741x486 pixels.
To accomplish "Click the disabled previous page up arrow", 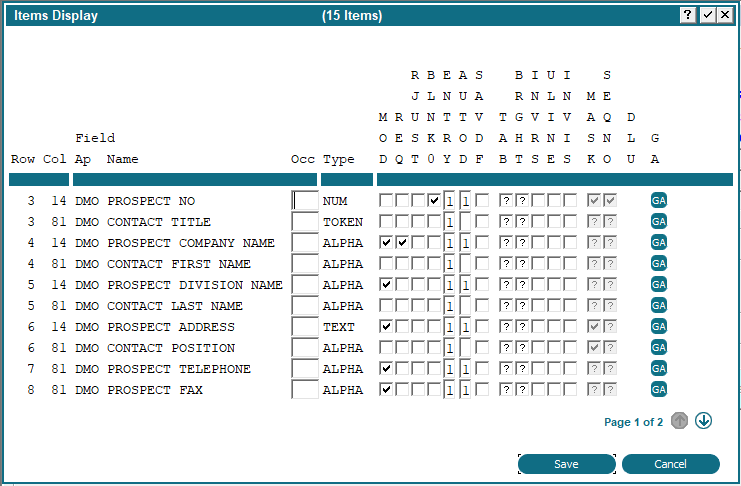I will coord(679,421).
